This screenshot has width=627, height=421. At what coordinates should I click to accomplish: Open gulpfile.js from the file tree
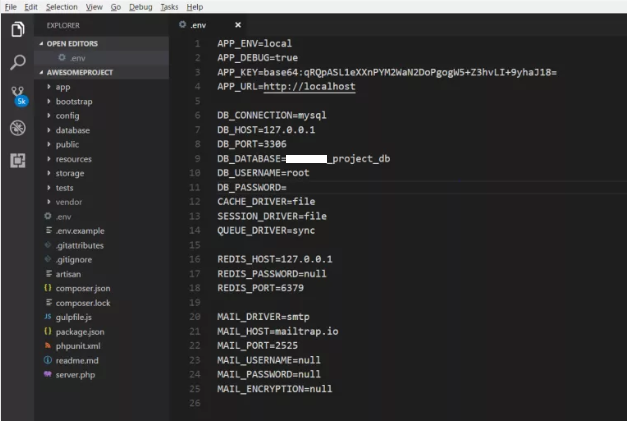tap(74, 317)
